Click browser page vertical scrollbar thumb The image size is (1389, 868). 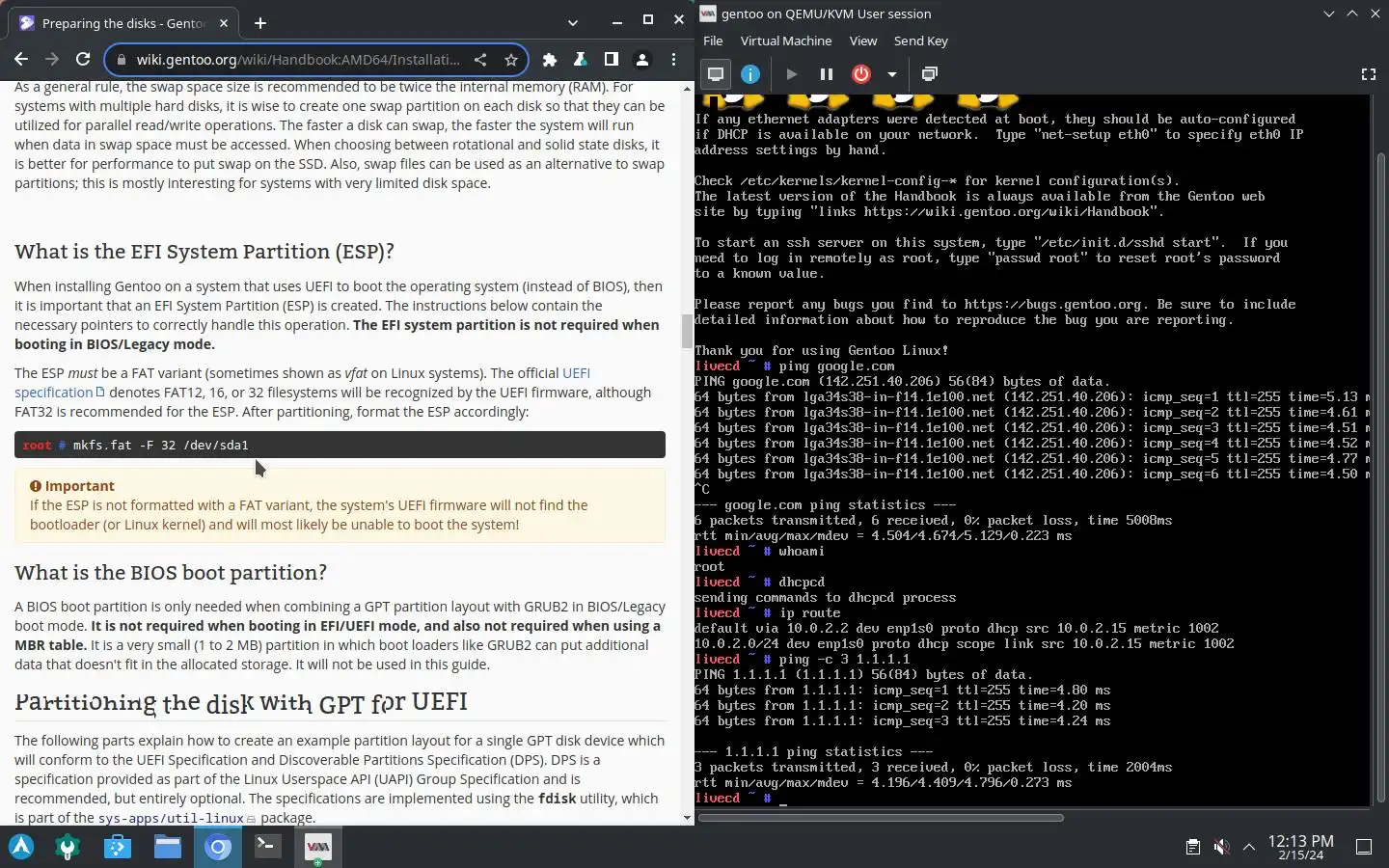click(687, 330)
